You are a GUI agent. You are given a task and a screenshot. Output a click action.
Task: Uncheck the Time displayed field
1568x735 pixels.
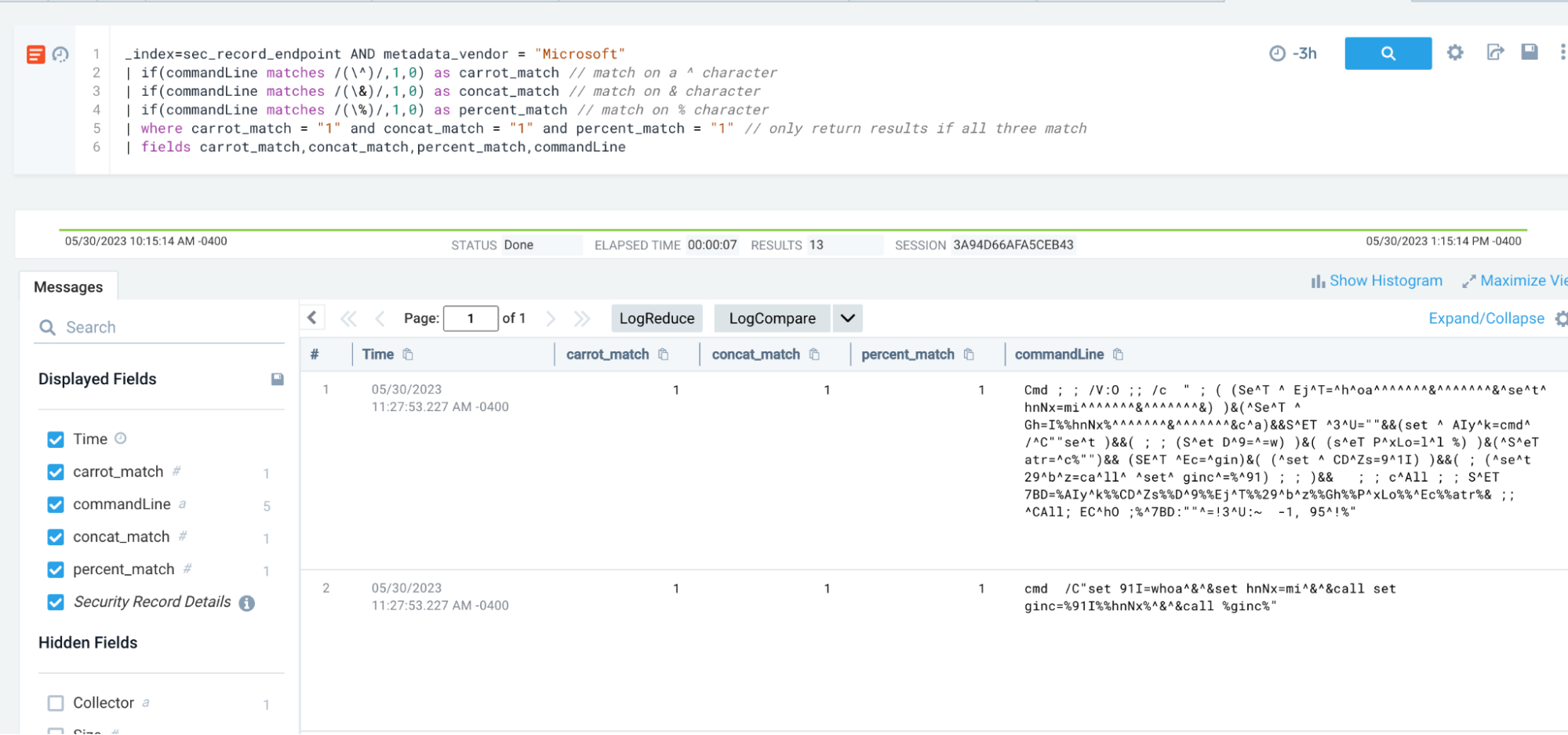(x=56, y=439)
